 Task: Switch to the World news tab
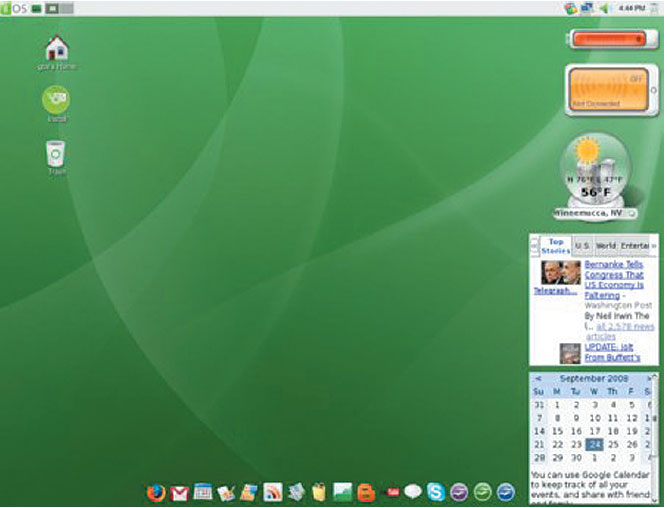(x=606, y=245)
